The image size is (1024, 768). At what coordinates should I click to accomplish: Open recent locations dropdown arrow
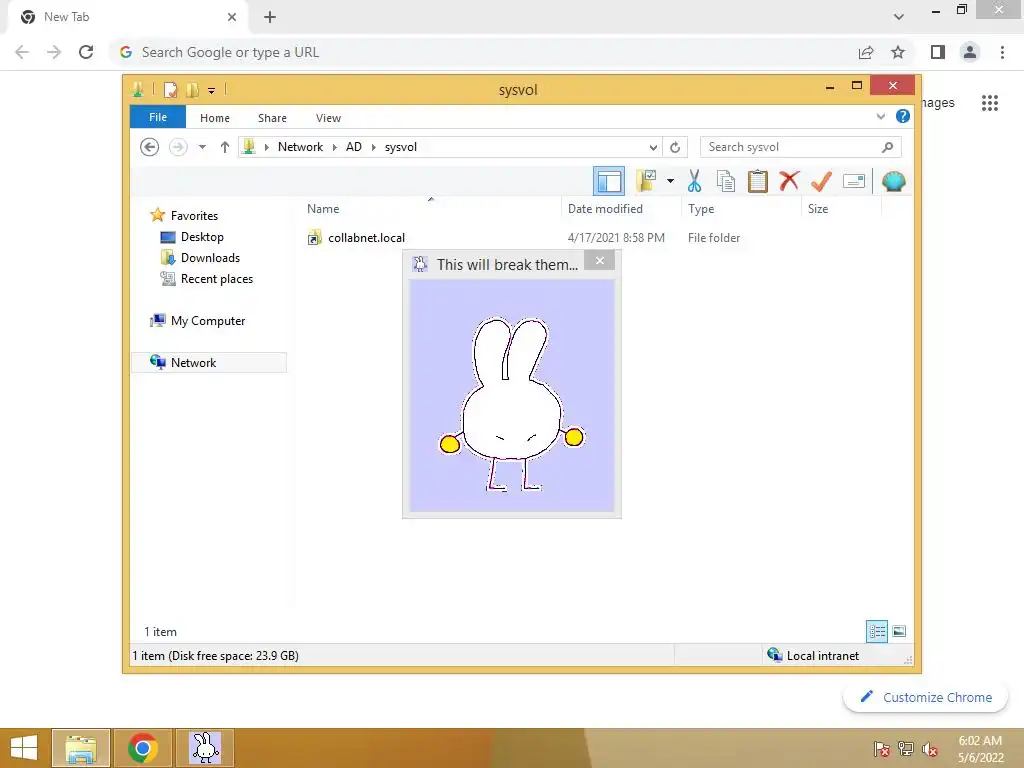pos(202,147)
